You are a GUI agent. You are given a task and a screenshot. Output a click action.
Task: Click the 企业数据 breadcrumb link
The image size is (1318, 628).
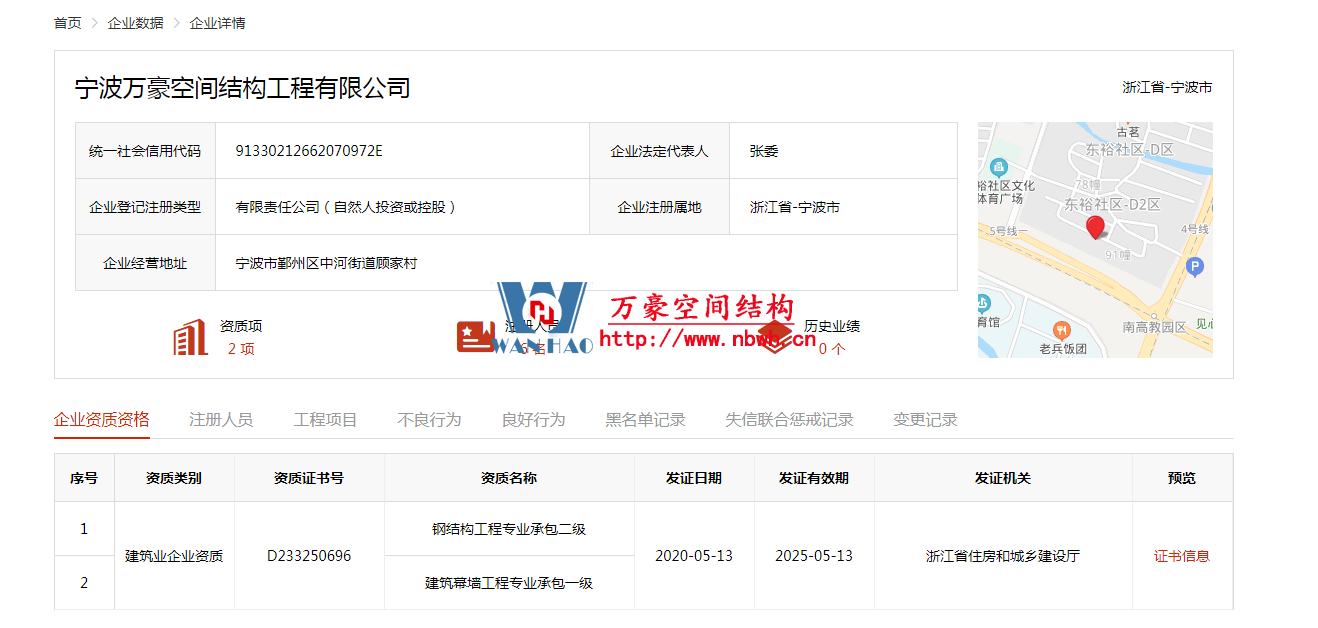pyautogui.click(x=135, y=23)
